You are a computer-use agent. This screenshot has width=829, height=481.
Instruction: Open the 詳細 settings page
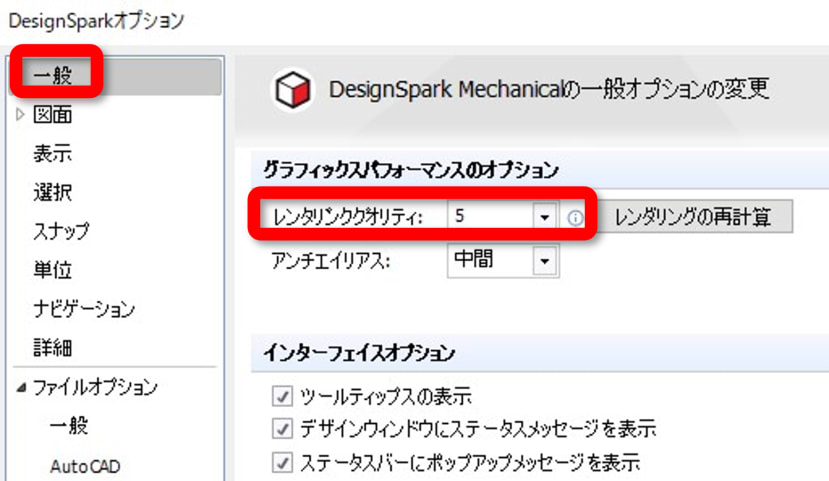pyautogui.click(x=52, y=348)
